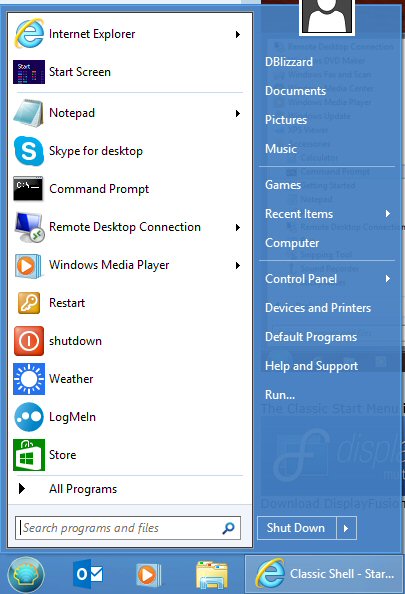
Task: Click the Start Screen tile icon
Action: click(x=29, y=72)
